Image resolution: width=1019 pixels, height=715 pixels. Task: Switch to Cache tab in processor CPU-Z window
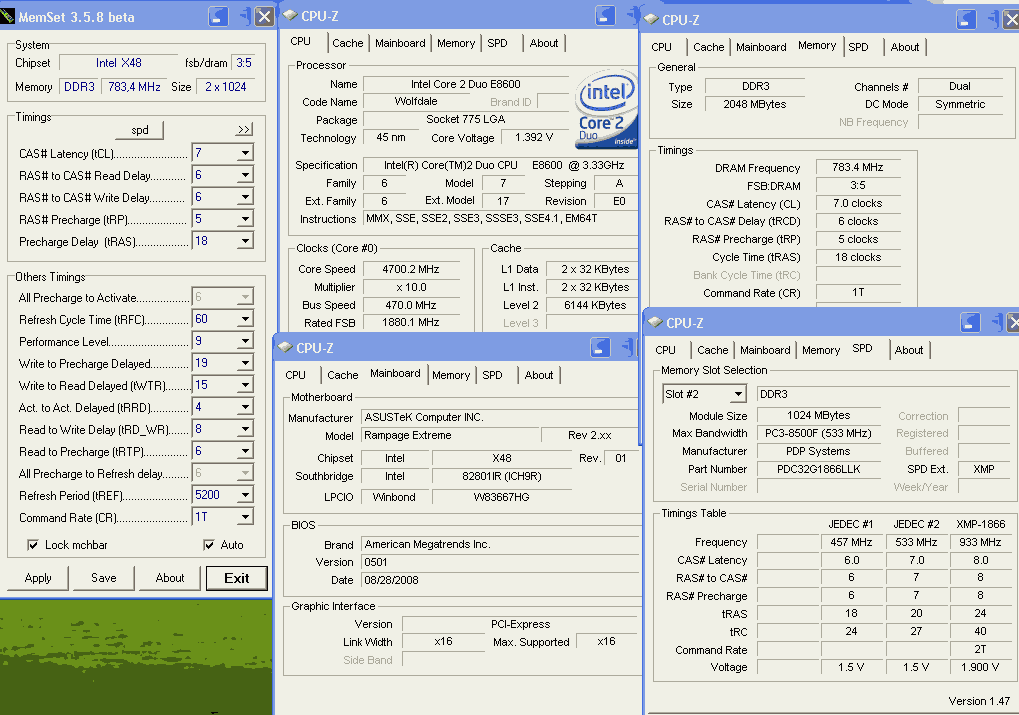(348, 43)
